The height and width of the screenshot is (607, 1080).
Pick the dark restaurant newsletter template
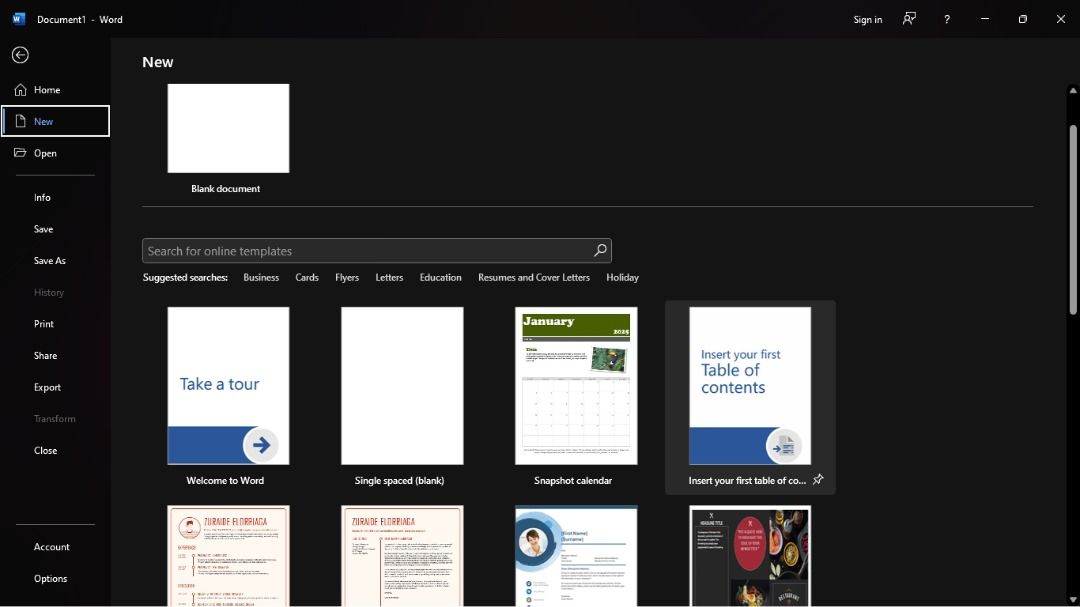(x=750, y=556)
